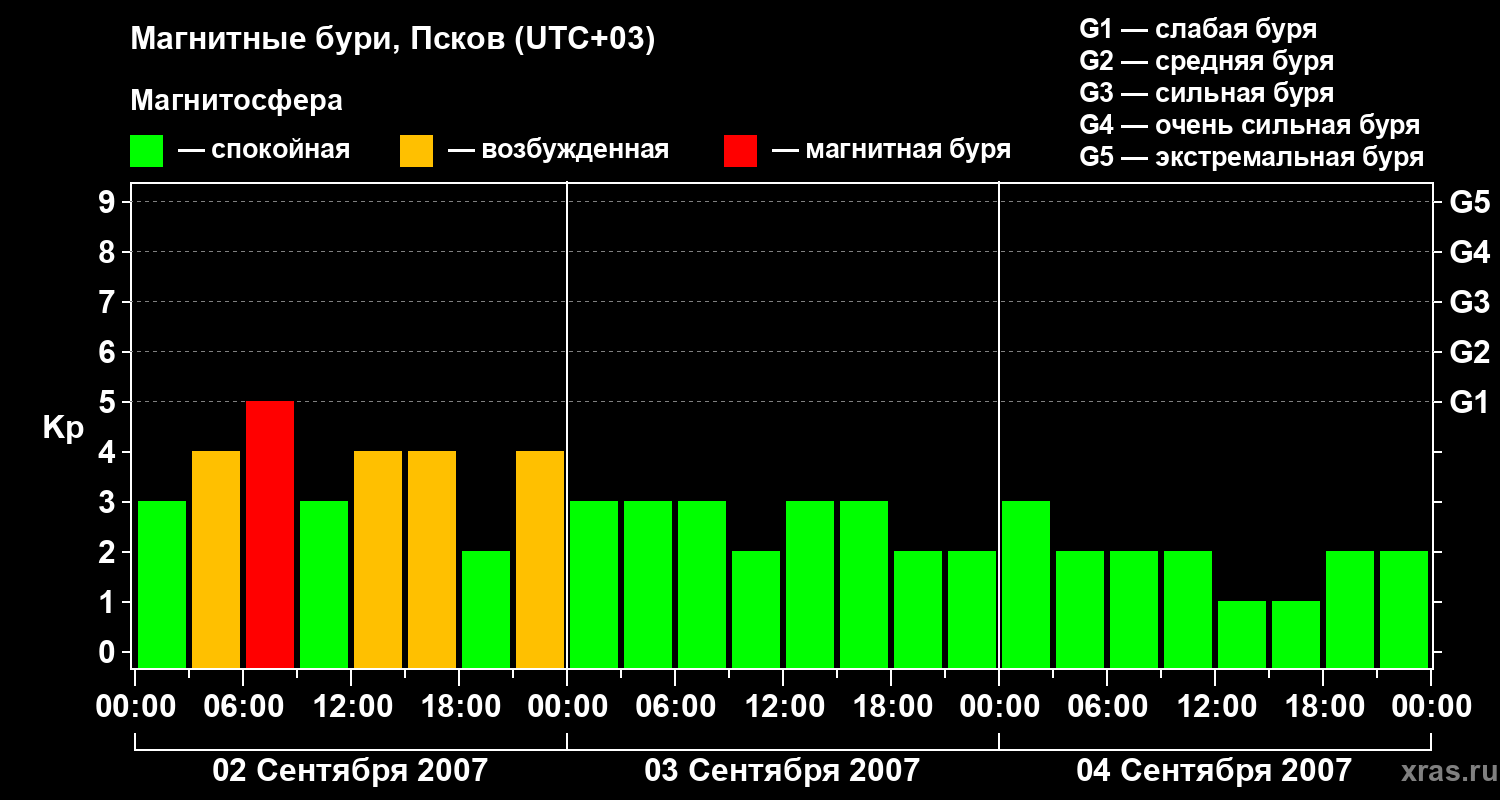
Task: Click the Kp 2 bar starting 09:00 on 03 Сентября
Action: click(756, 610)
